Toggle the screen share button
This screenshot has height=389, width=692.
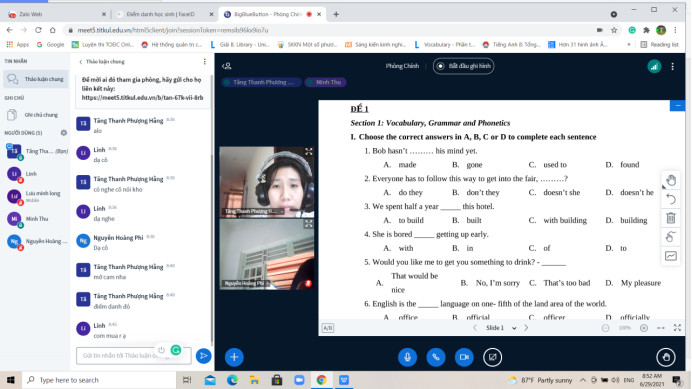(x=492, y=357)
